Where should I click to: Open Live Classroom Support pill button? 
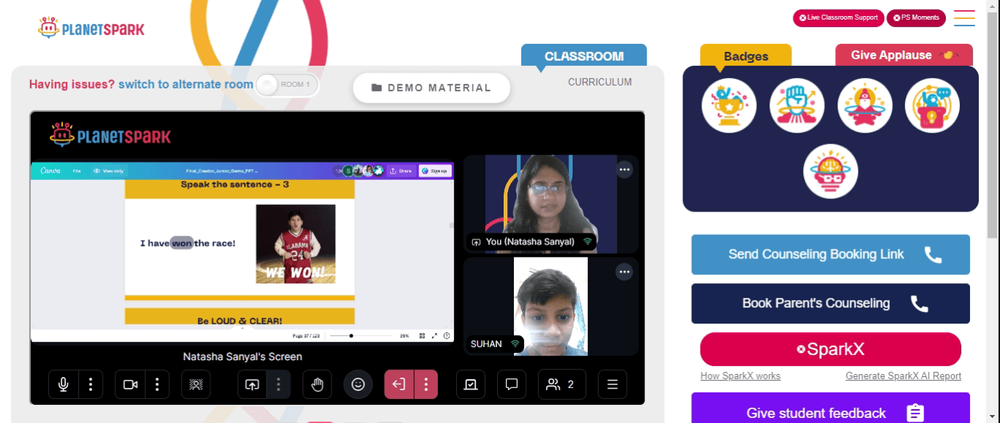pyautogui.click(x=838, y=18)
